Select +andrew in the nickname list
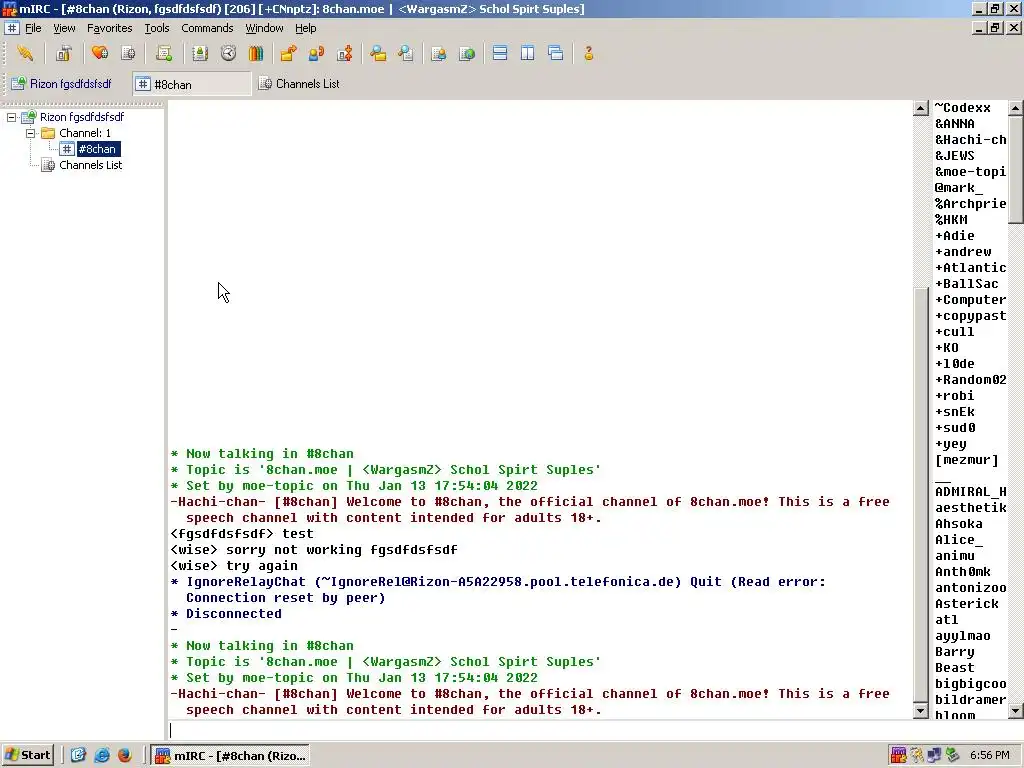 [963, 252]
